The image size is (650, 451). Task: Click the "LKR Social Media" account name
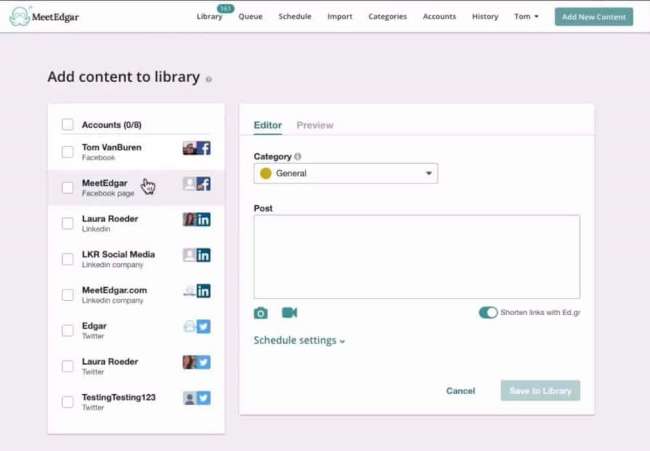(x=119, y=254)
